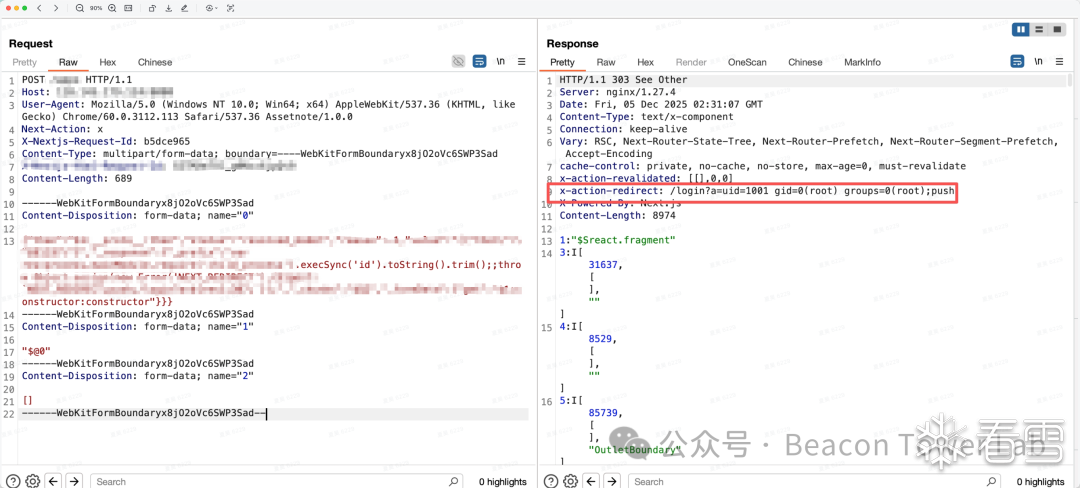Click the 'Content-Length: 8974' response line

[618, 215]
